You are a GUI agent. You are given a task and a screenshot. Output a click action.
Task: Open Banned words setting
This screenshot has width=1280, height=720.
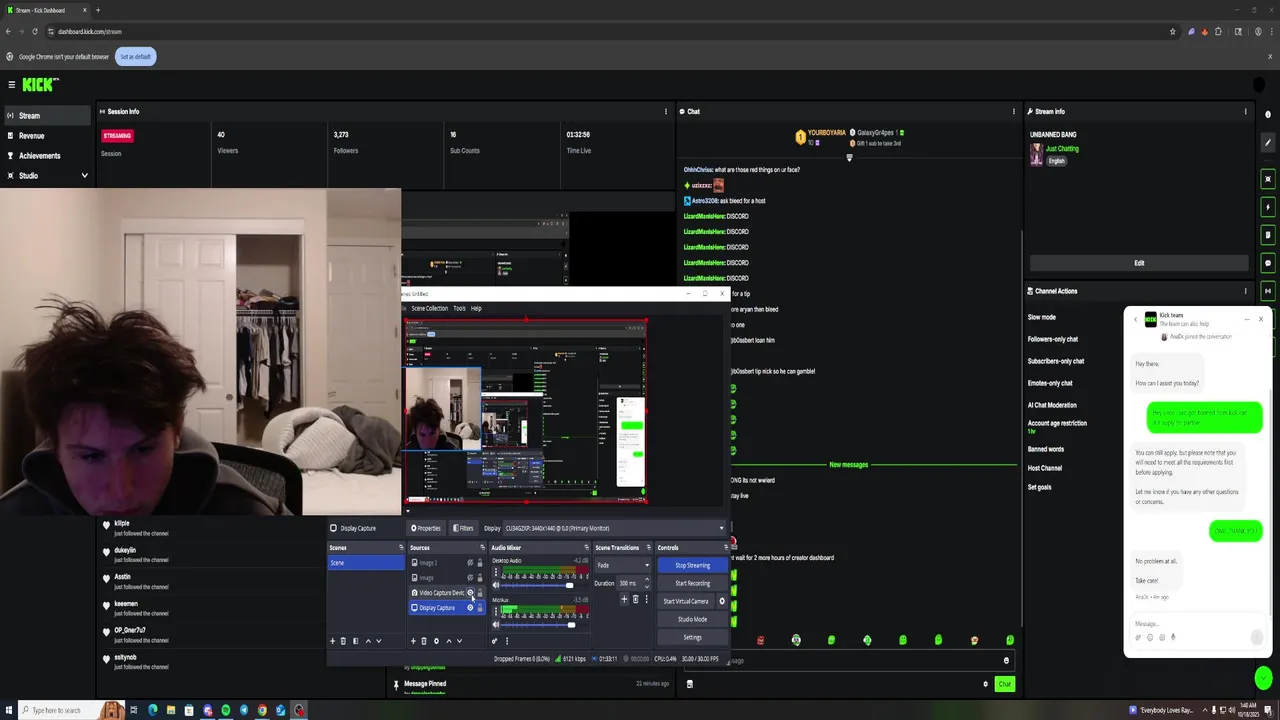pyautogui.click(x=1048, y=449)
